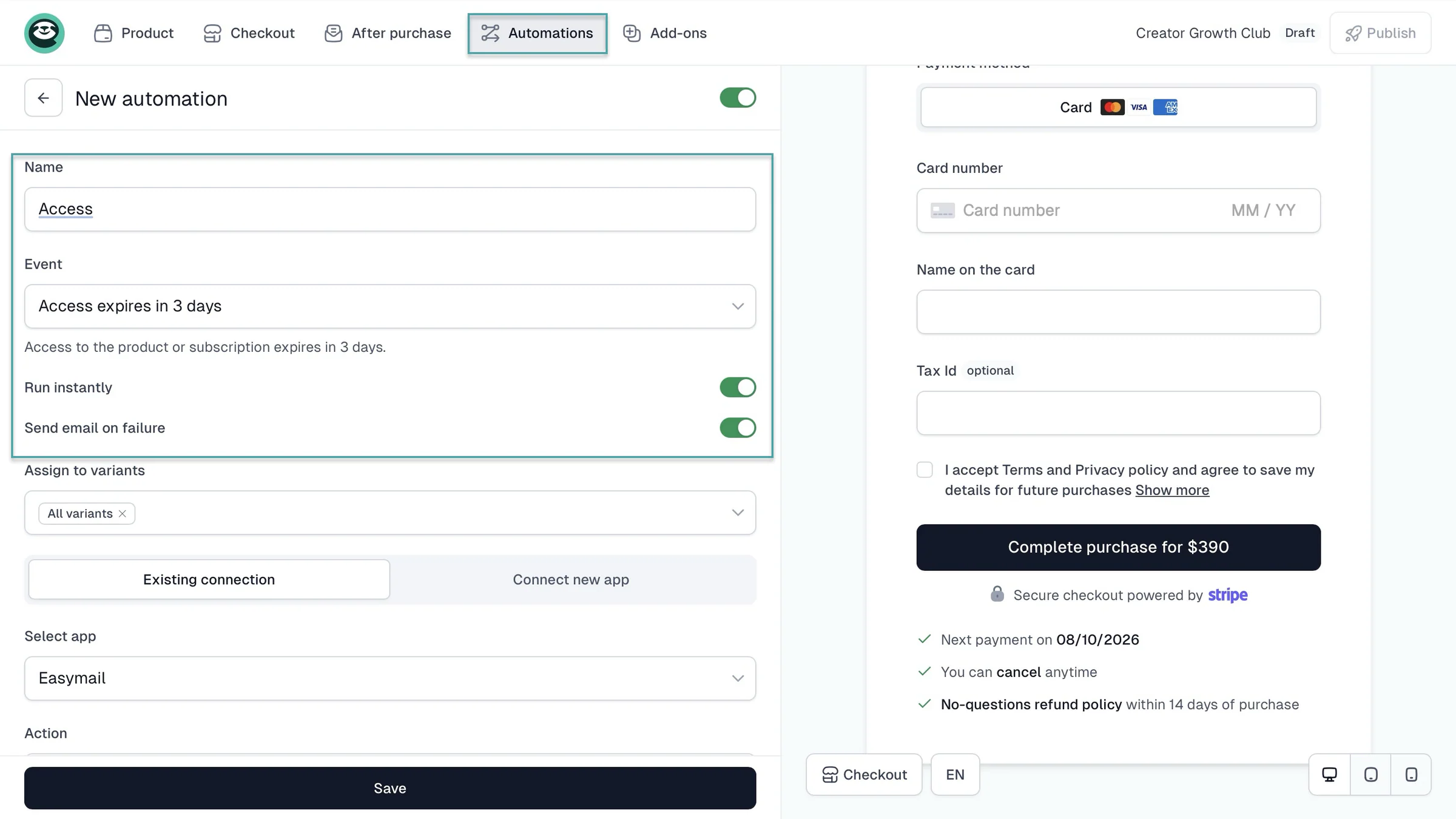The width and height of the screenshot is (1456, 819).
Task: Click the Tax Id input field
Action: [1118, 413]
